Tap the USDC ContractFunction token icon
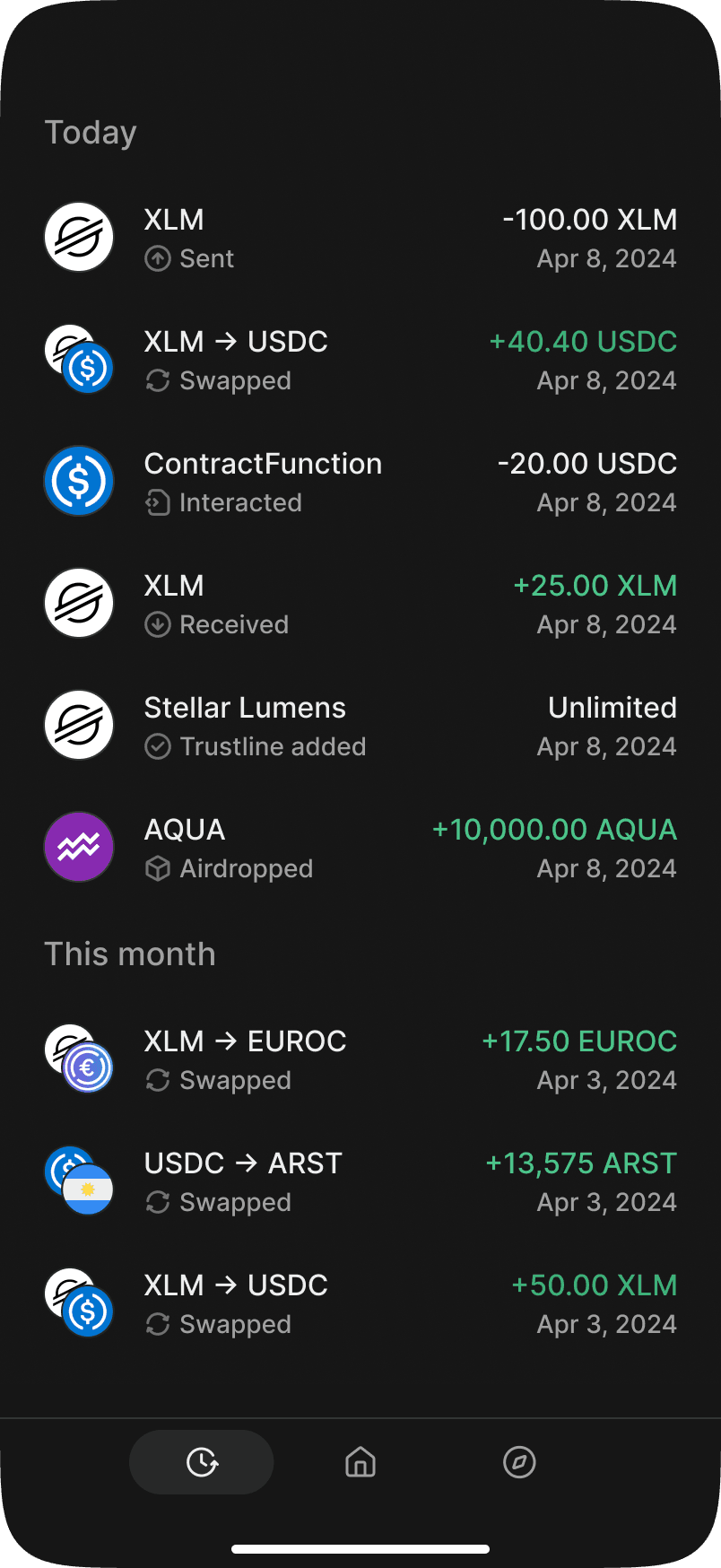This screenshot has width=721, height=1568. pyautogui.click(x=79, y=481)
